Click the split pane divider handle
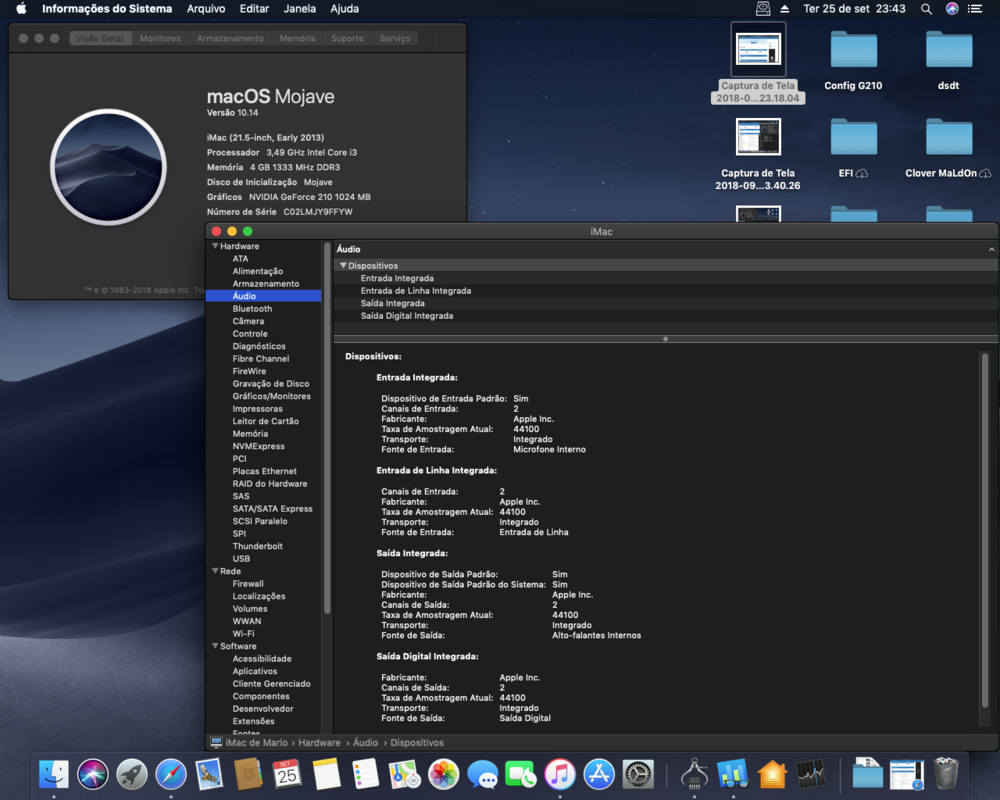The image size is (1000, 800). pyautogui.click(x=665, y=339)
